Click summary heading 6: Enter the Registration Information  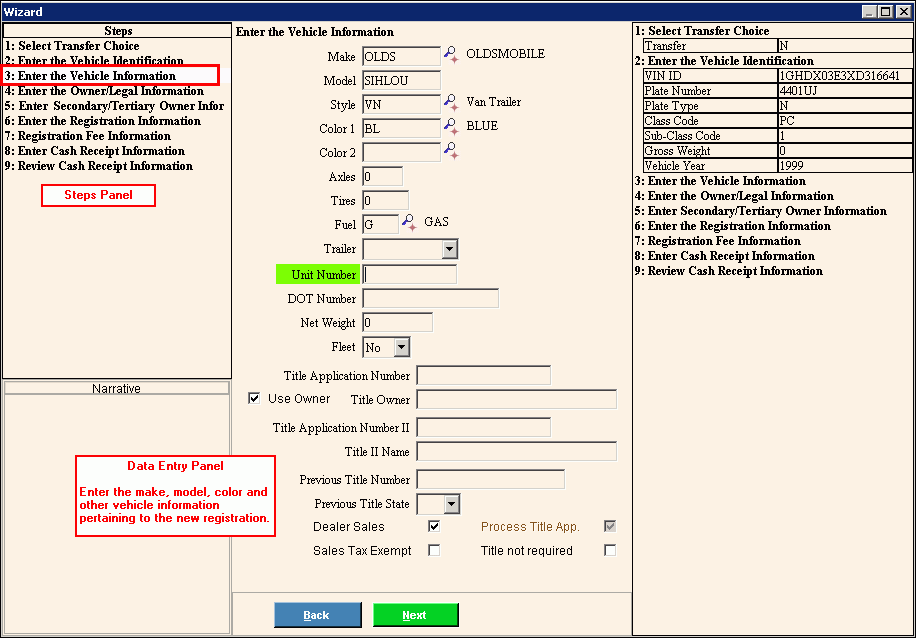tap(733, 226)
